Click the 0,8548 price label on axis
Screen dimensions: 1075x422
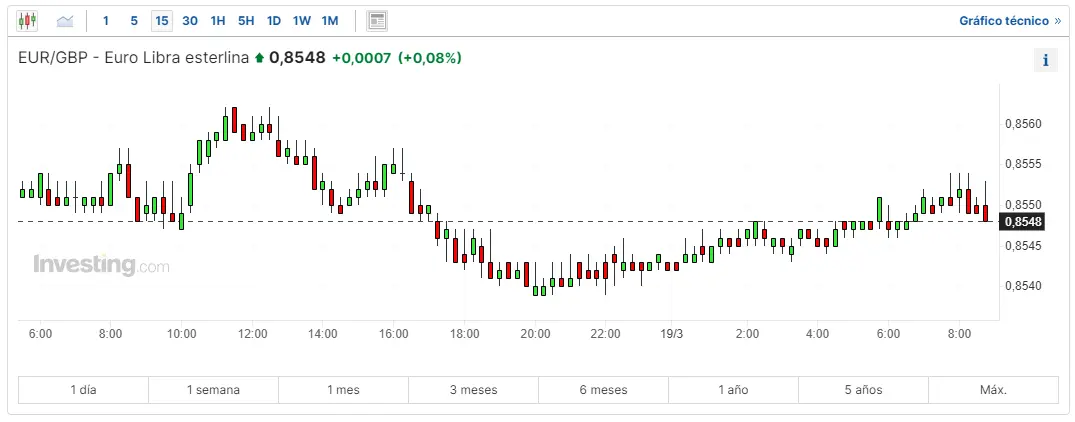pyautogui.click(x=1023, y=221)
